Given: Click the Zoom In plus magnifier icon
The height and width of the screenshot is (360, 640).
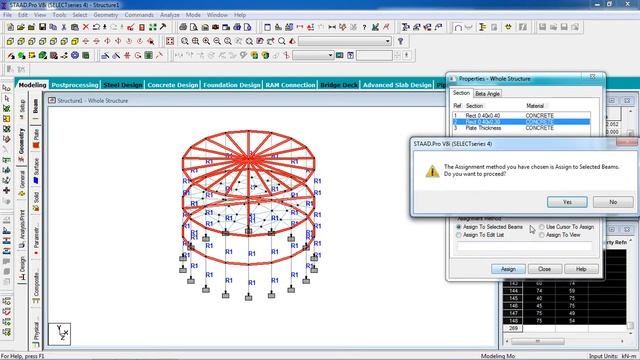Looking at the screenshot, I should [x=207, y=41].
